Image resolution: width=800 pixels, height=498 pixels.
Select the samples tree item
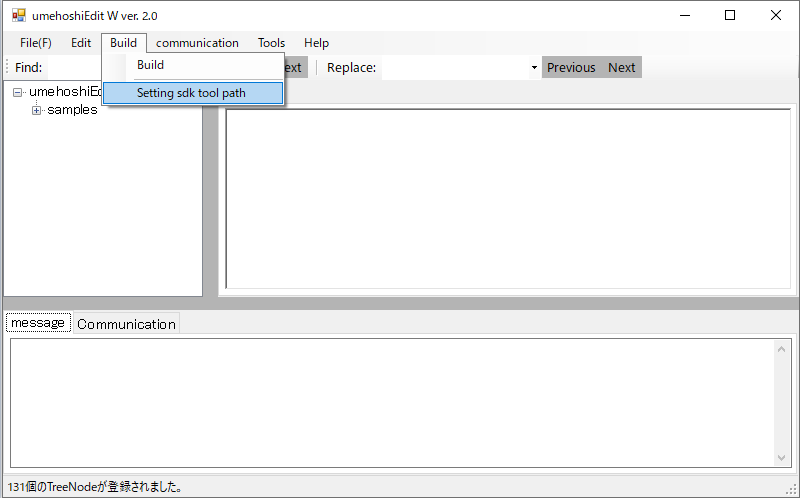[x=72, y=110]
